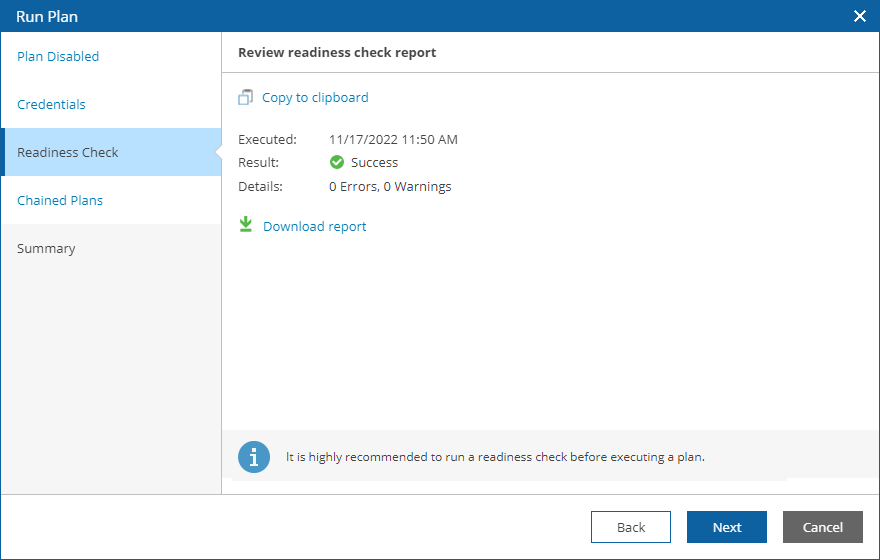
Task: Jump to the Summary step
Action: (46, 249)
